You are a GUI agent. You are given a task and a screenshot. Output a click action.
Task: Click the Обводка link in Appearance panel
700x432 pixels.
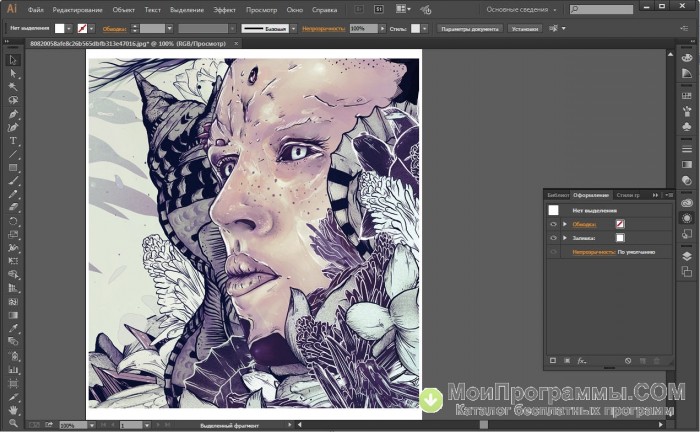[x=584, y=224]
